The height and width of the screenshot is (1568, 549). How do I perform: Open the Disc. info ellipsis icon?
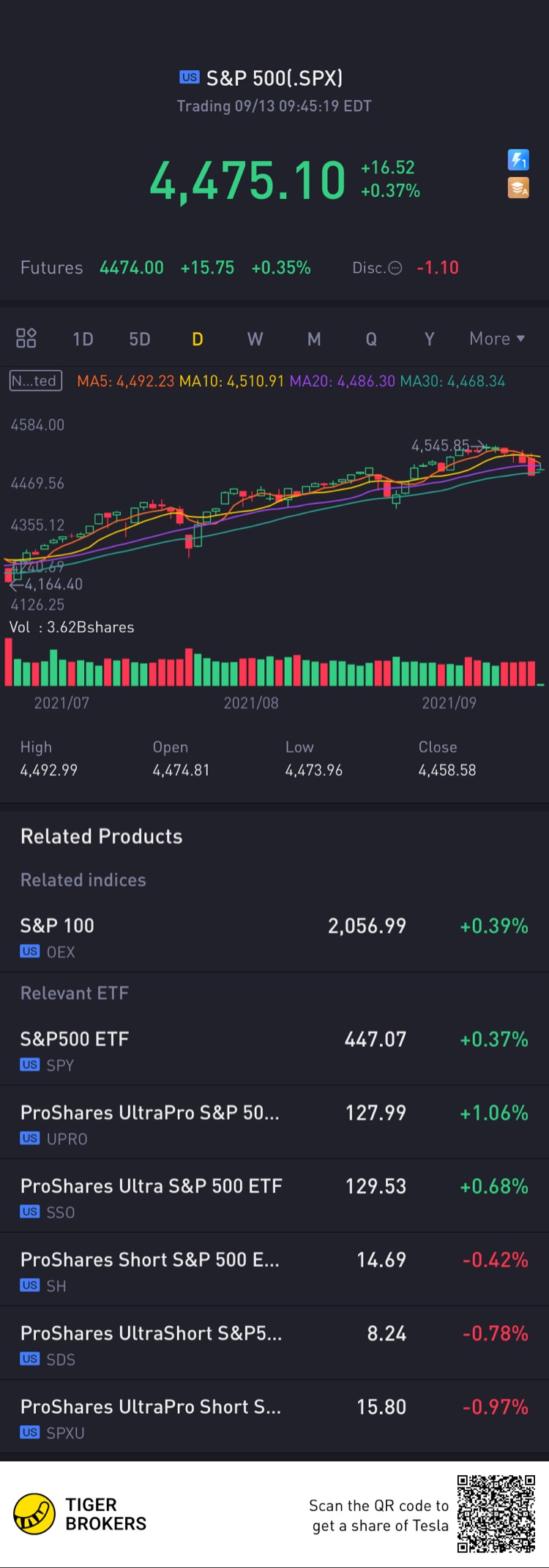pyautogui.click(x=395, y=268)
